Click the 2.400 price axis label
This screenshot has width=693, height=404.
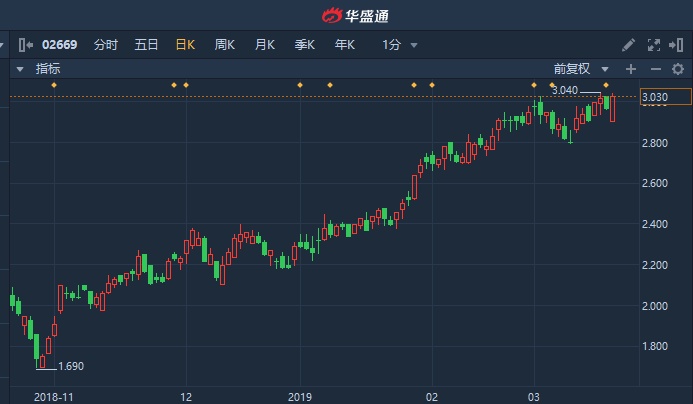pyautogui.click(x=655, y=224)
